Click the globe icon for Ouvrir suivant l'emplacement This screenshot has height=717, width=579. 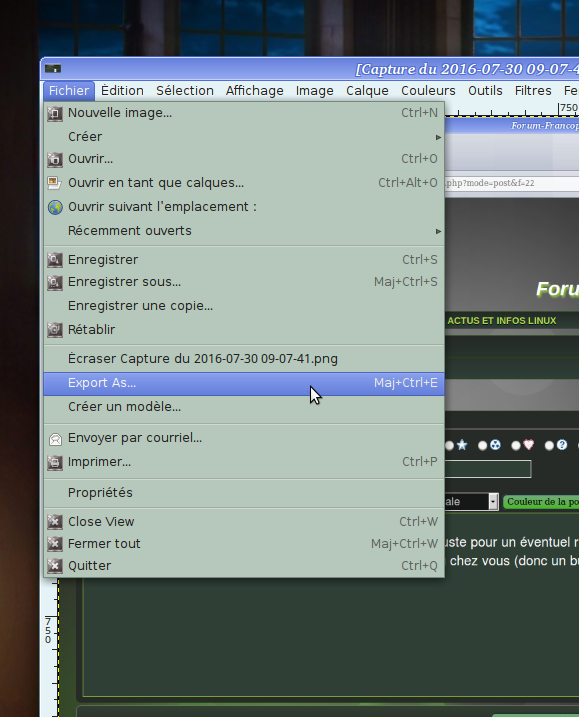pos(55,207)
